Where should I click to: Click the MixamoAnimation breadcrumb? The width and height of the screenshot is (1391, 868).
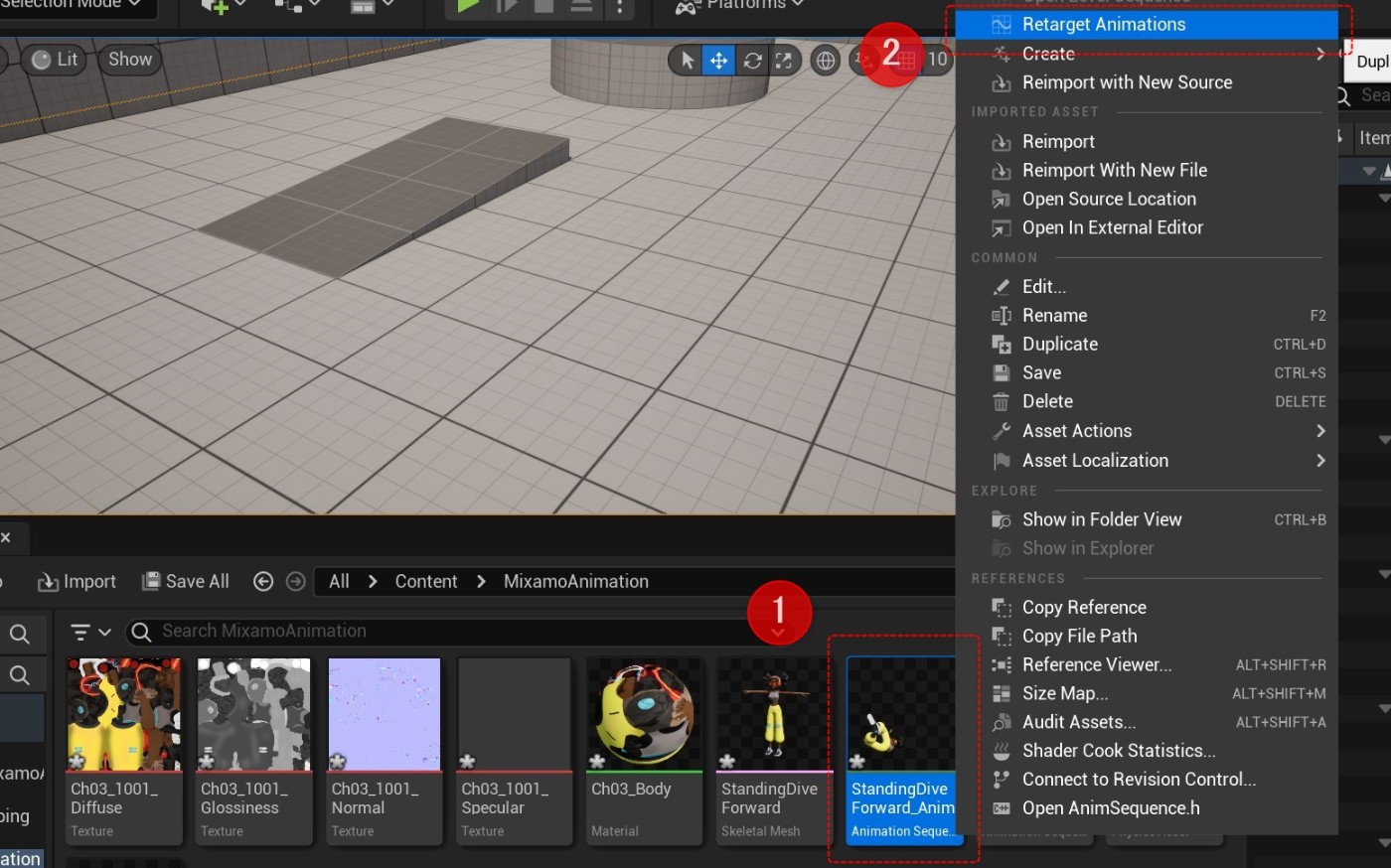click(576, 582)
